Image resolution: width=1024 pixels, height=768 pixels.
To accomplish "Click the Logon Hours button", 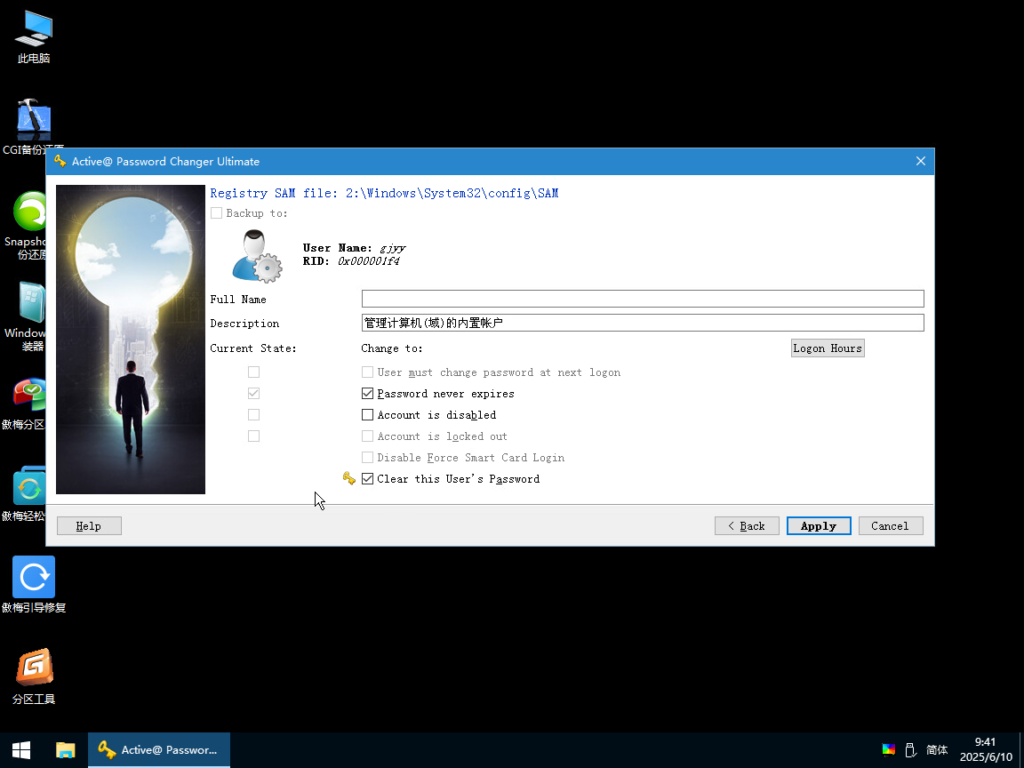I will click(x=827, y=348).
